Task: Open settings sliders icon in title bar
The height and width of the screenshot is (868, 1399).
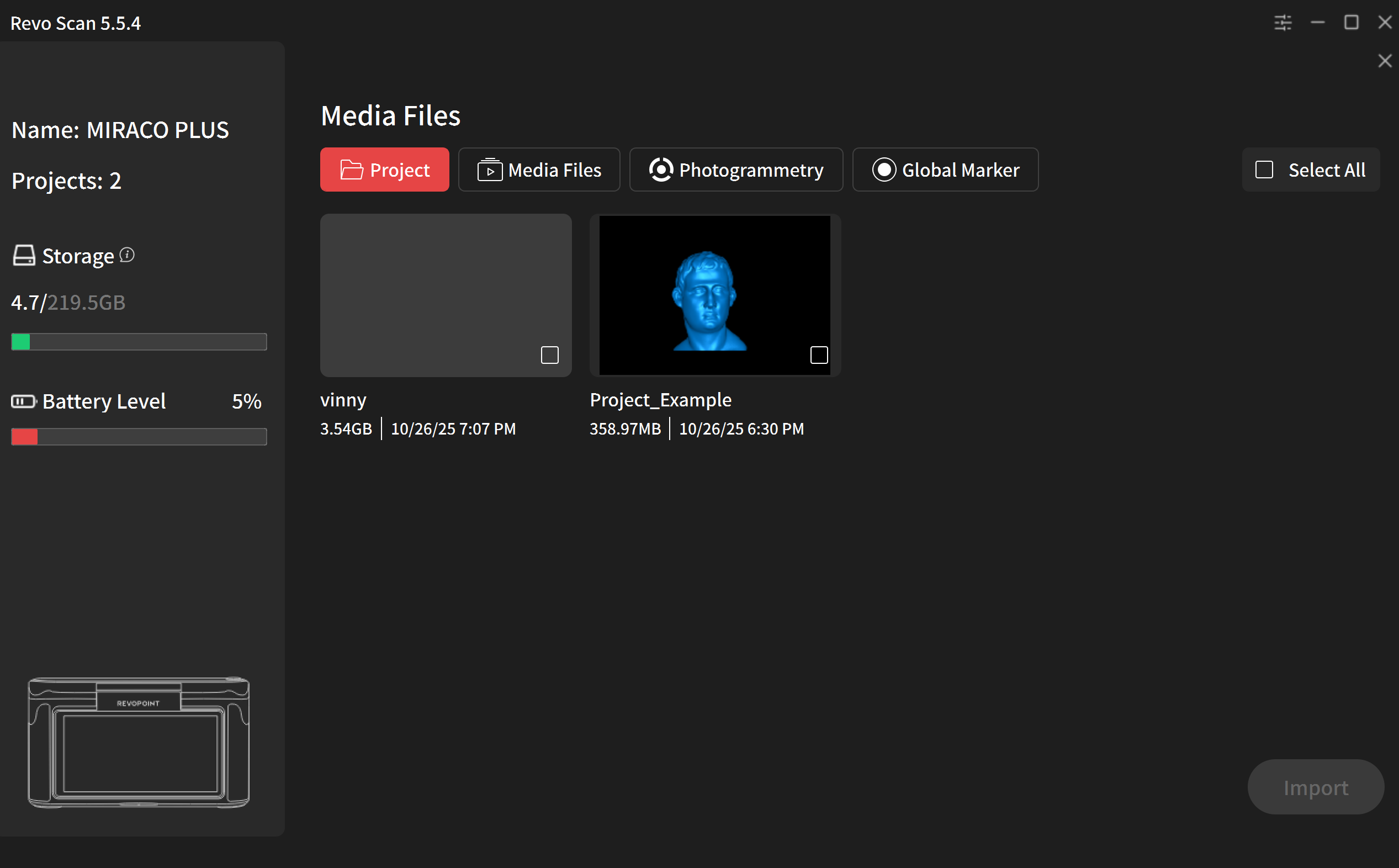Action: pyautogui.click(x=1283, y=23)
